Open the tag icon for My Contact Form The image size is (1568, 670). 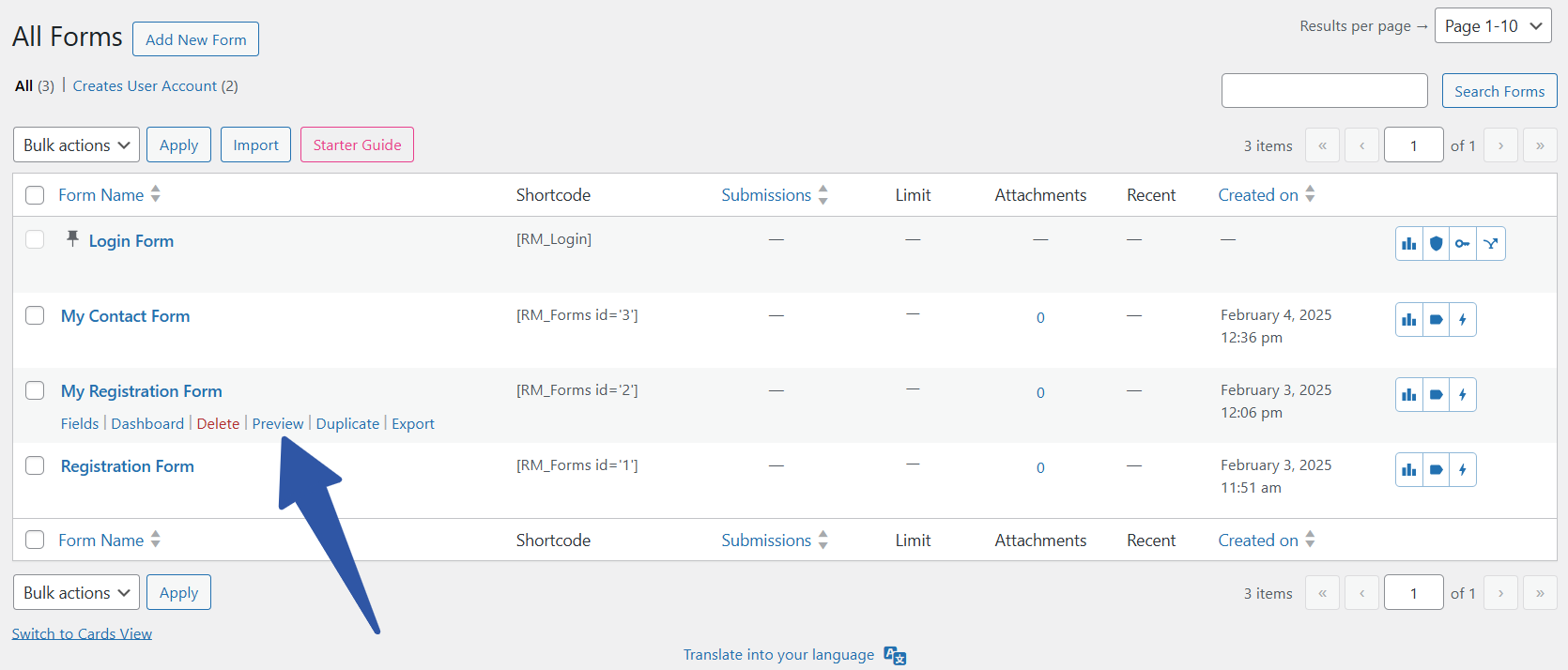click(x=1436, y=319)
